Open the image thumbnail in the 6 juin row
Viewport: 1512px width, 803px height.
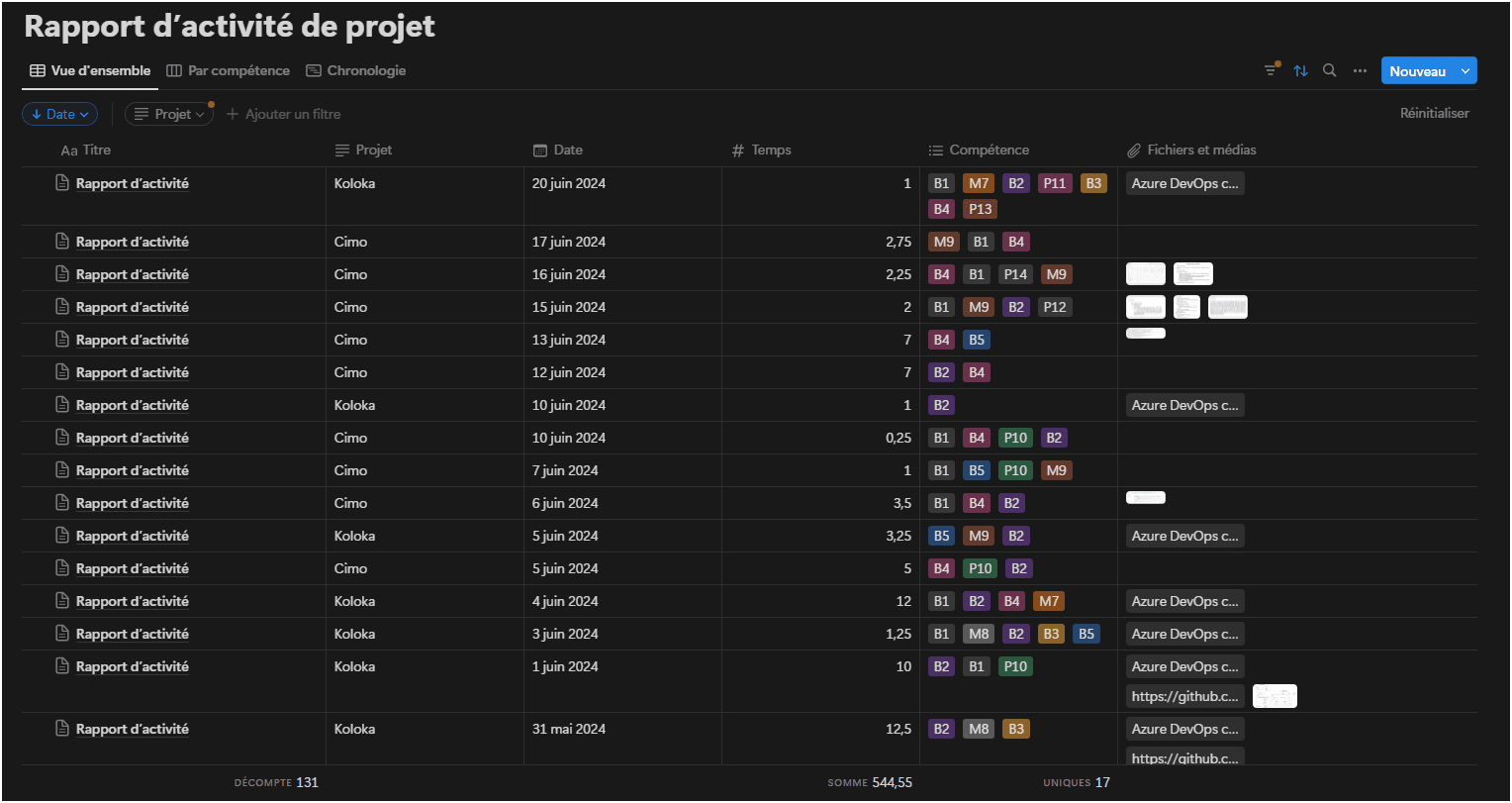click(x=1146, y=497)
